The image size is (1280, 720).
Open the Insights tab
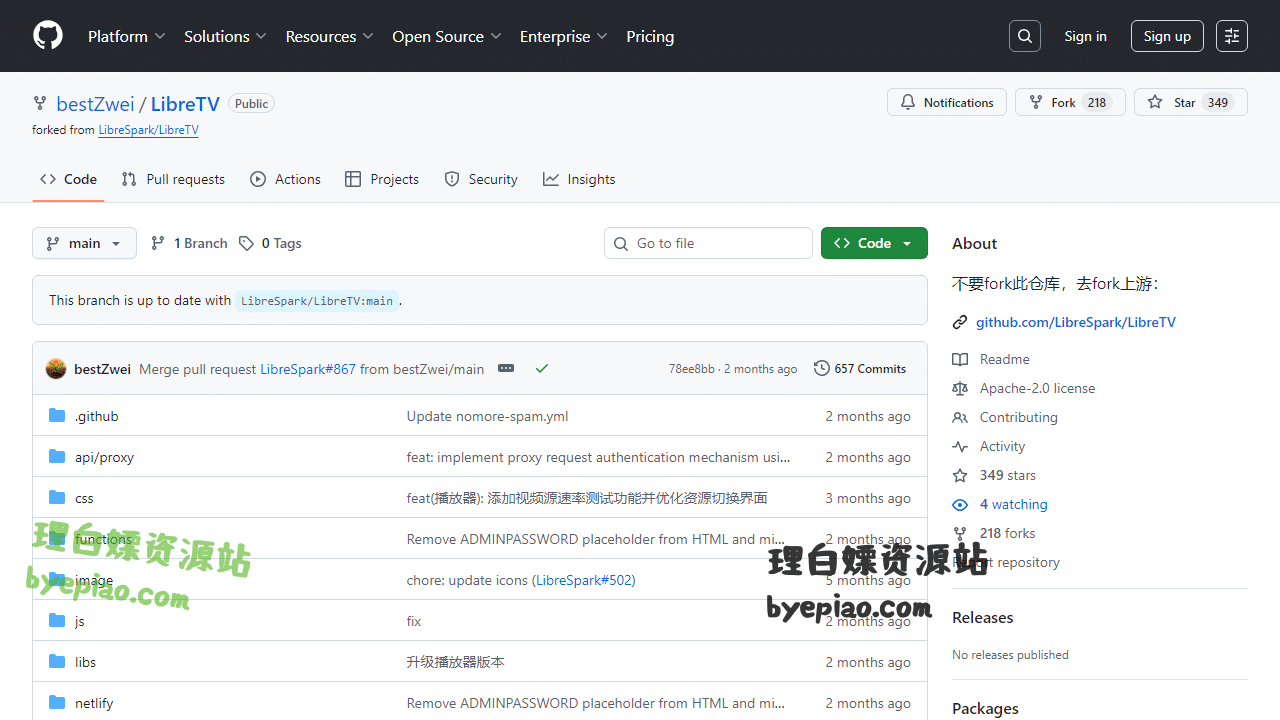pos(579,180)
